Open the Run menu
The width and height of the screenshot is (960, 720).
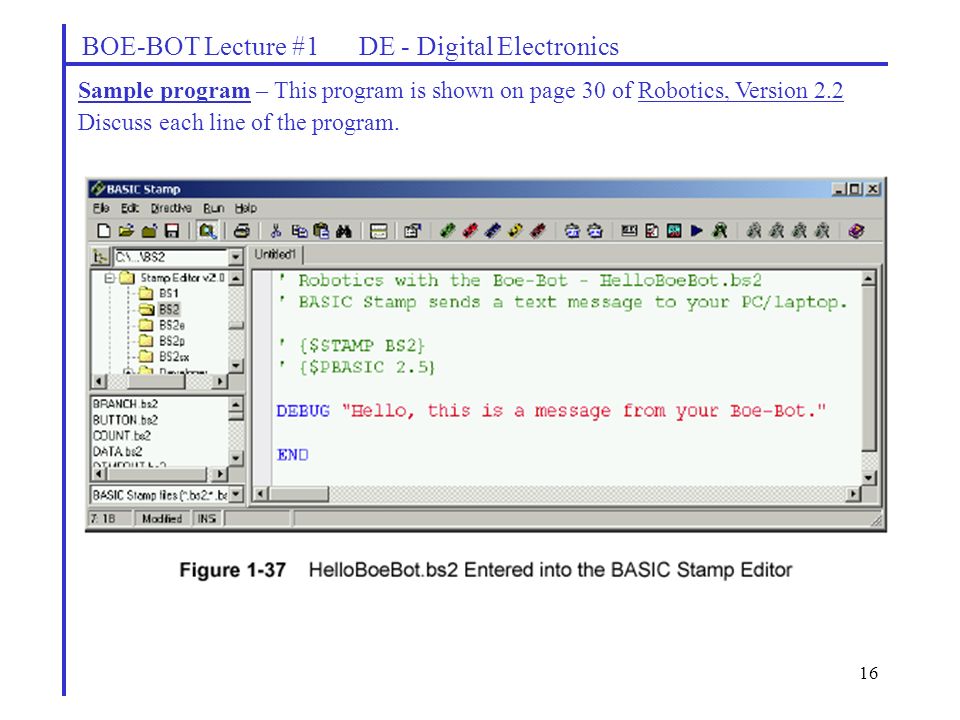pyautogui.click(x=214, y=208)
